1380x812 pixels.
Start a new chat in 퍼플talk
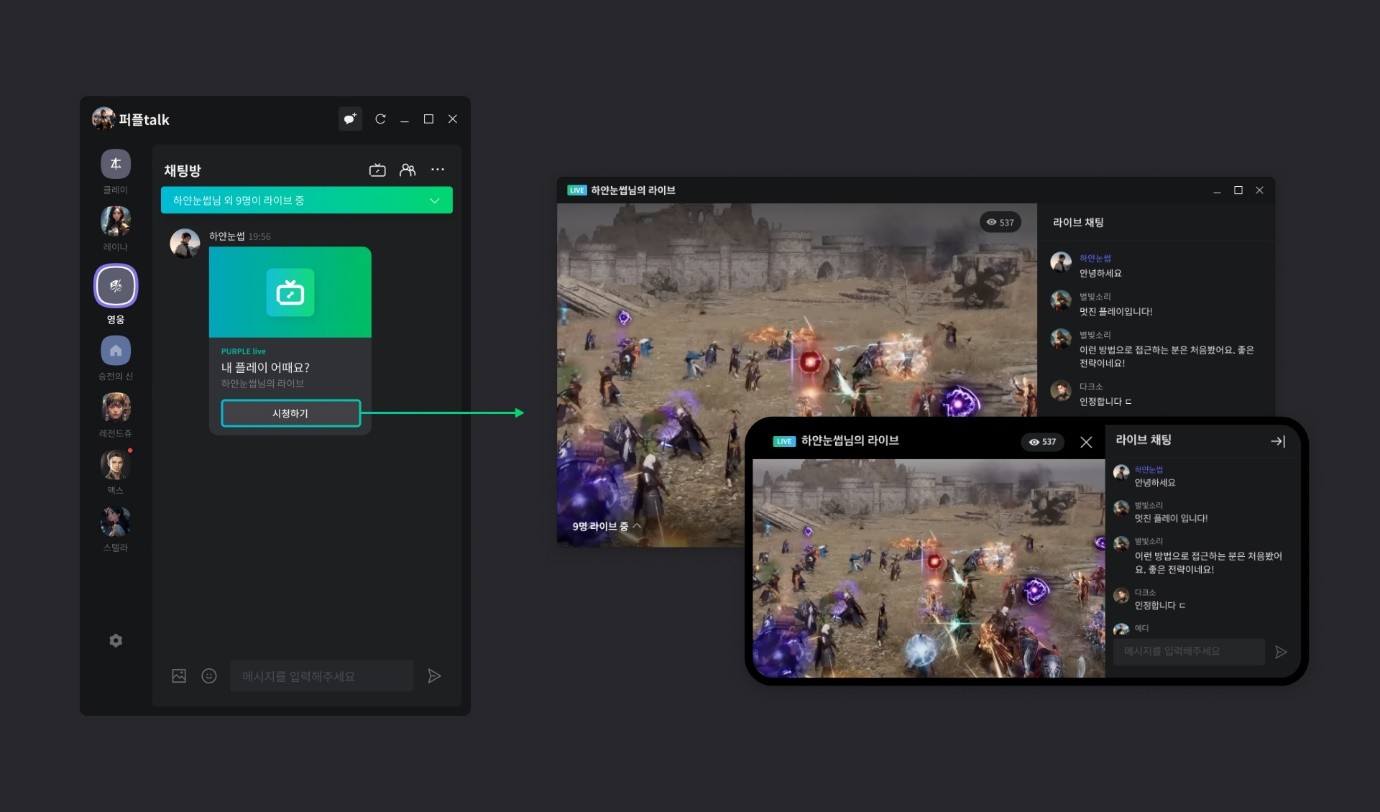coord(350,119)
